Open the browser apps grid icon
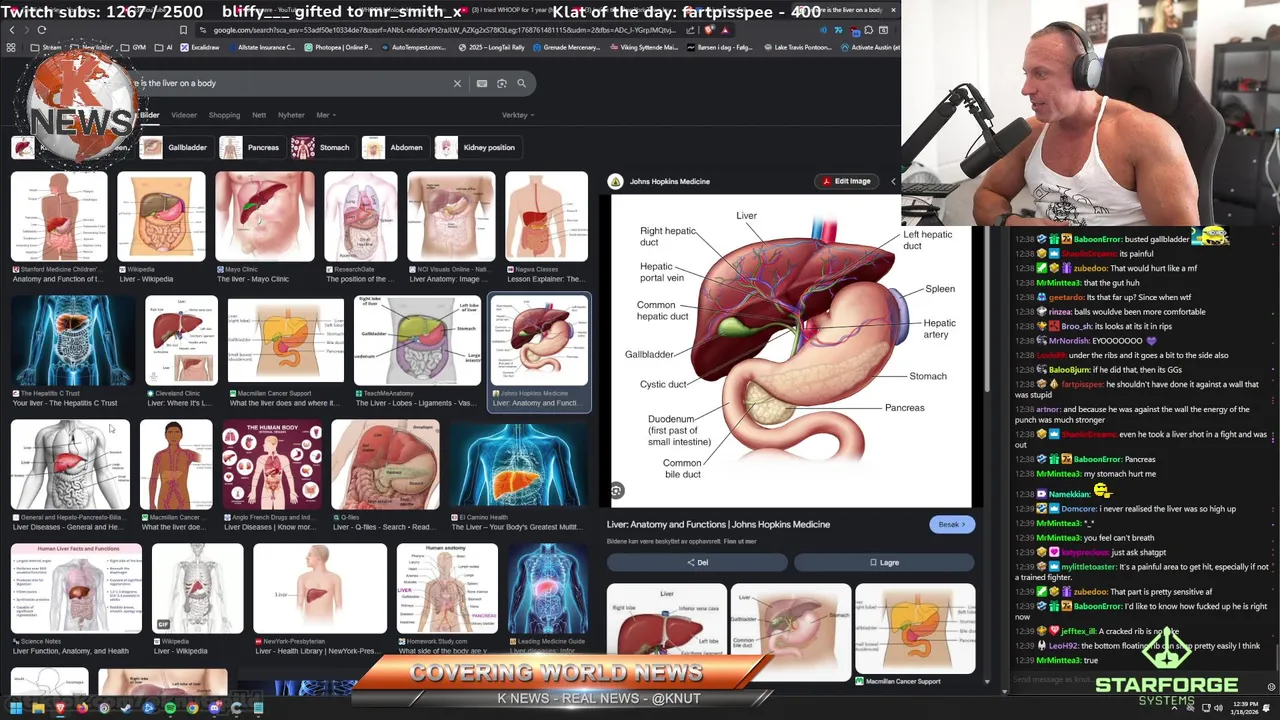Screen dimensions: 1280x720 tap(11, 47)
